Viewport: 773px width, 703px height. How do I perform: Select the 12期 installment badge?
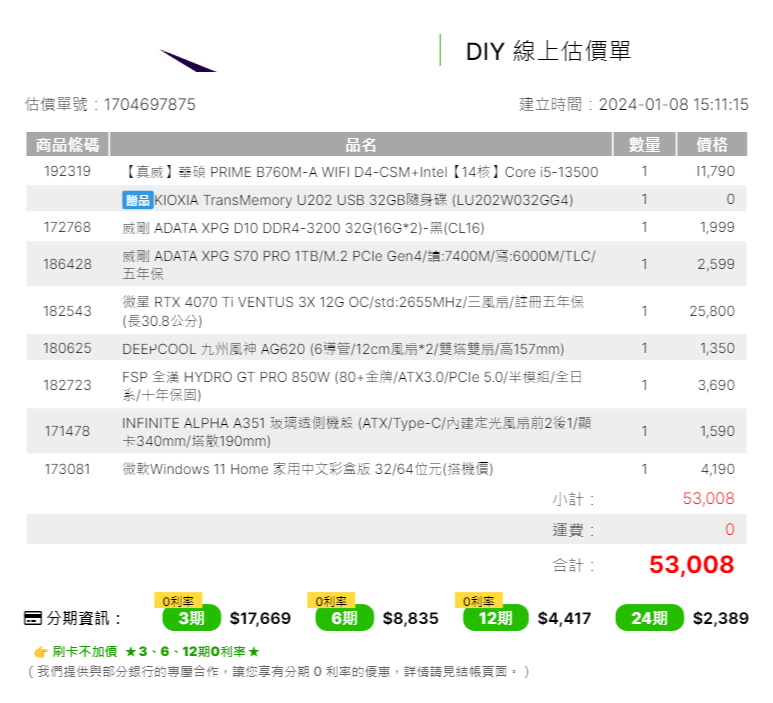click(495, 618)
